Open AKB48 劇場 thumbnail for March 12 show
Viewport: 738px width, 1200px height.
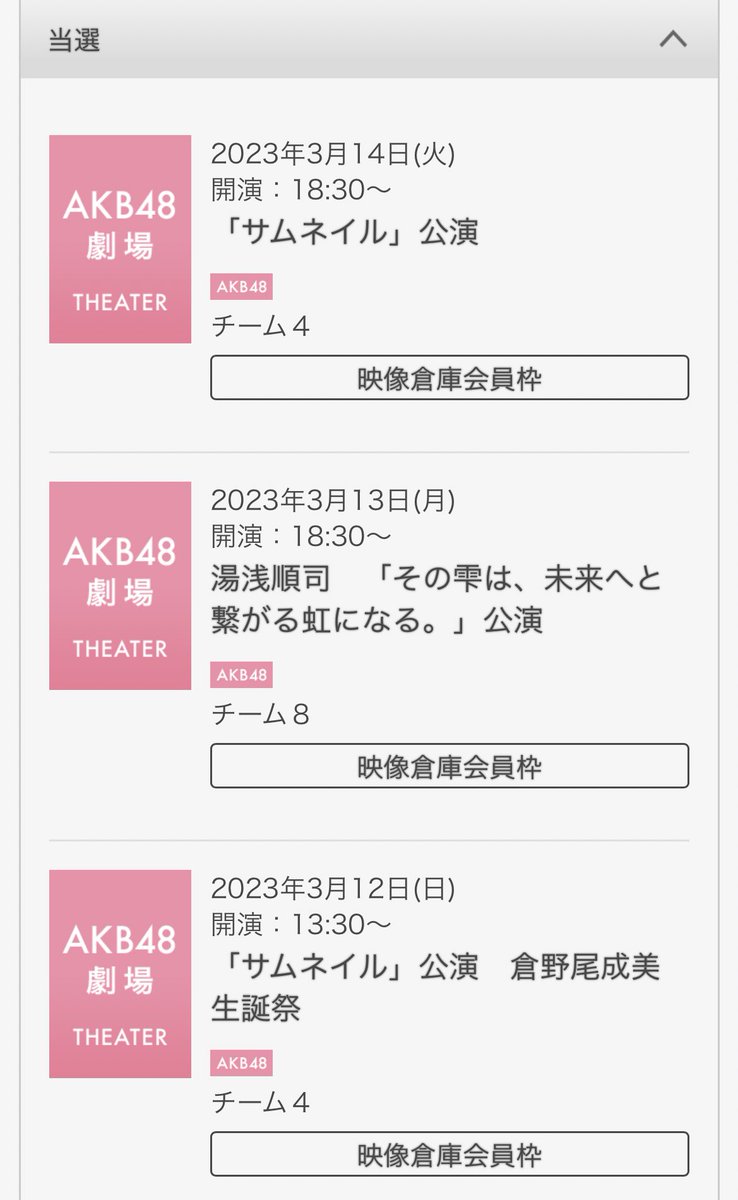point(120,974)
